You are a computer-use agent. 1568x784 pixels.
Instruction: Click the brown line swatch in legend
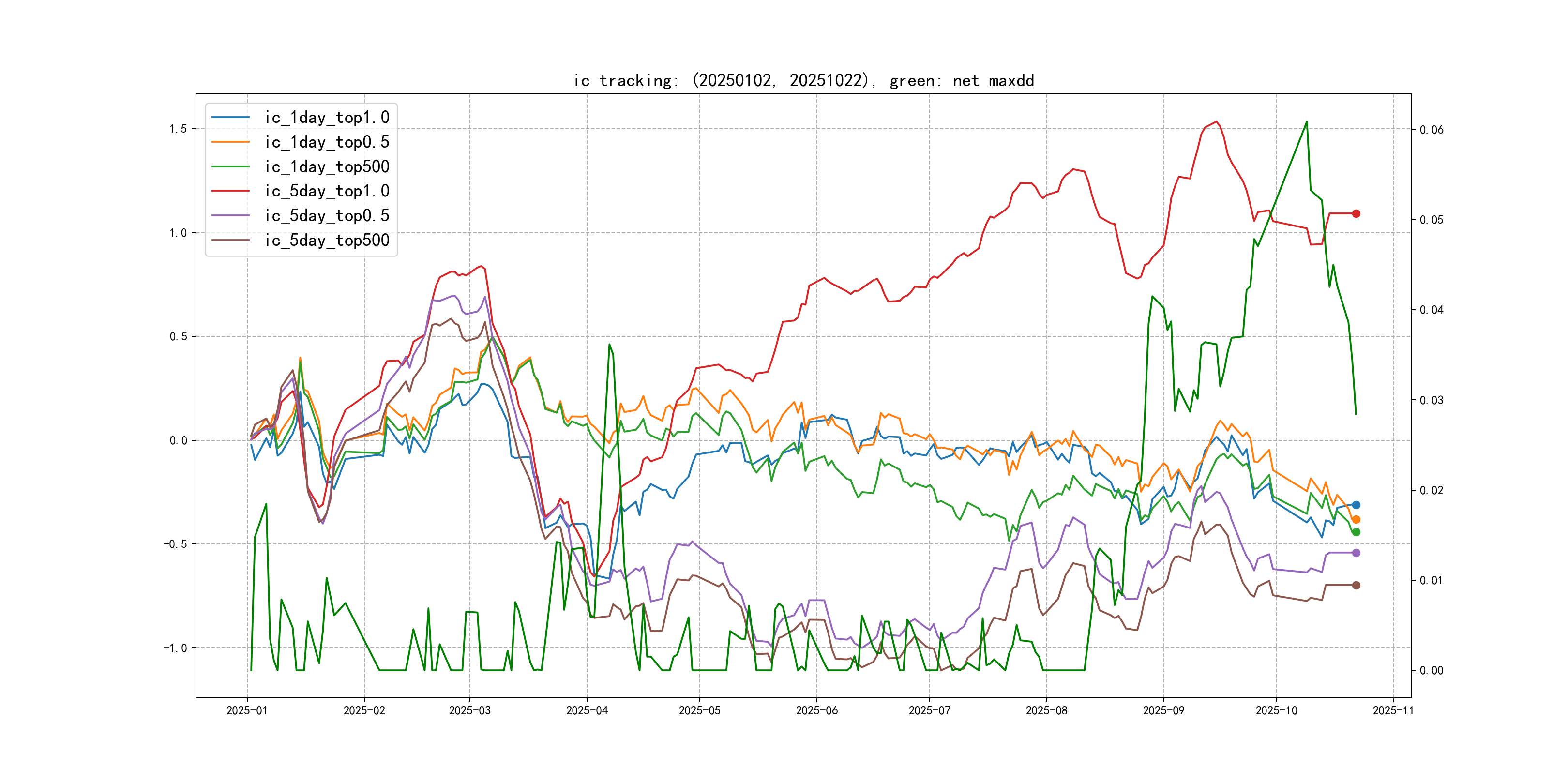coord(231,241)
